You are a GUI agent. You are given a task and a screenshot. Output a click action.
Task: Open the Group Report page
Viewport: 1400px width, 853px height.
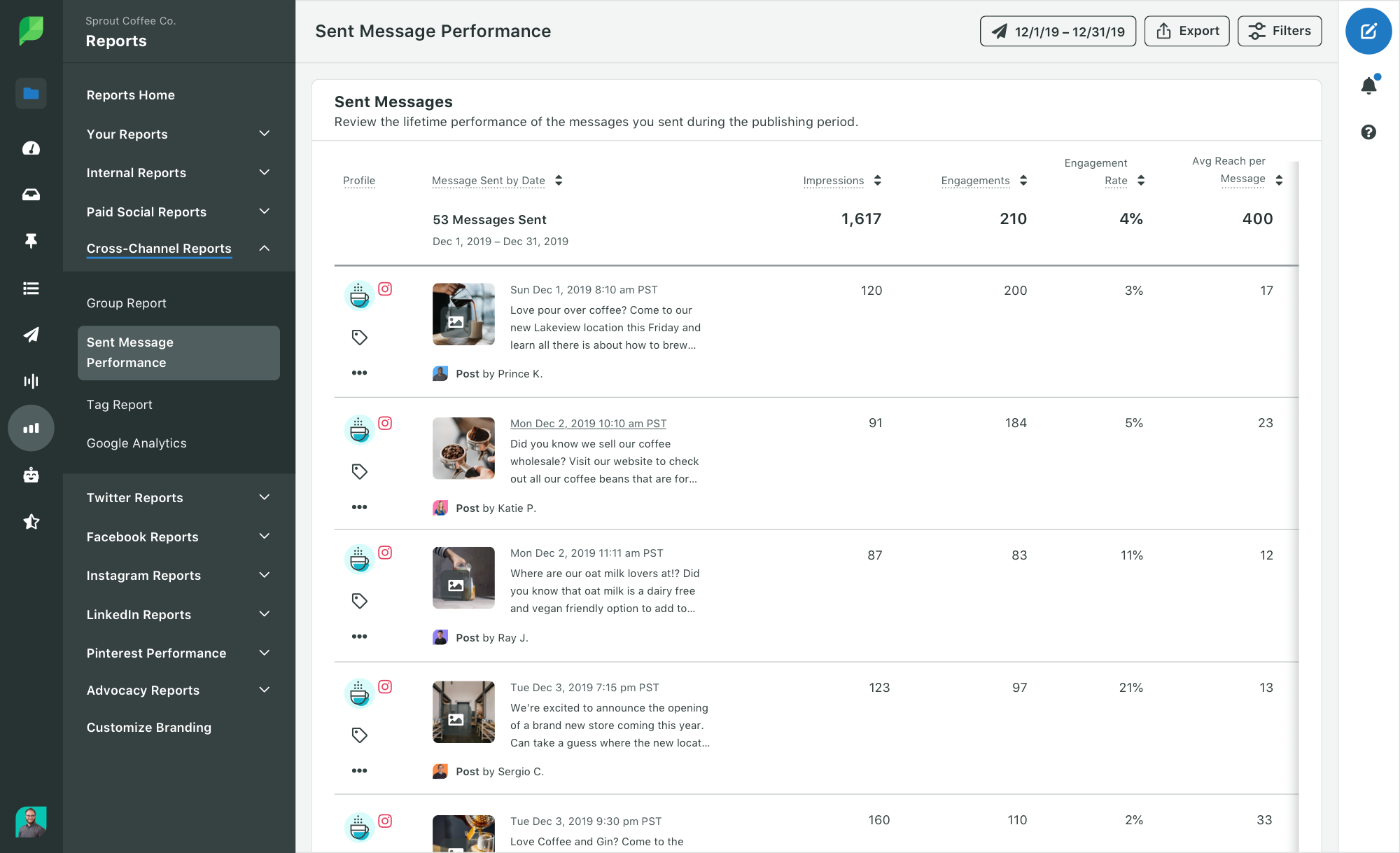[125, 301]
